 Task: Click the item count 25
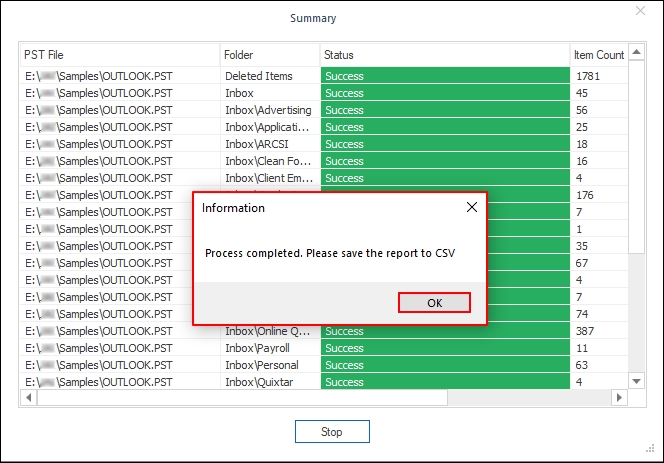[x=581, y=127]
